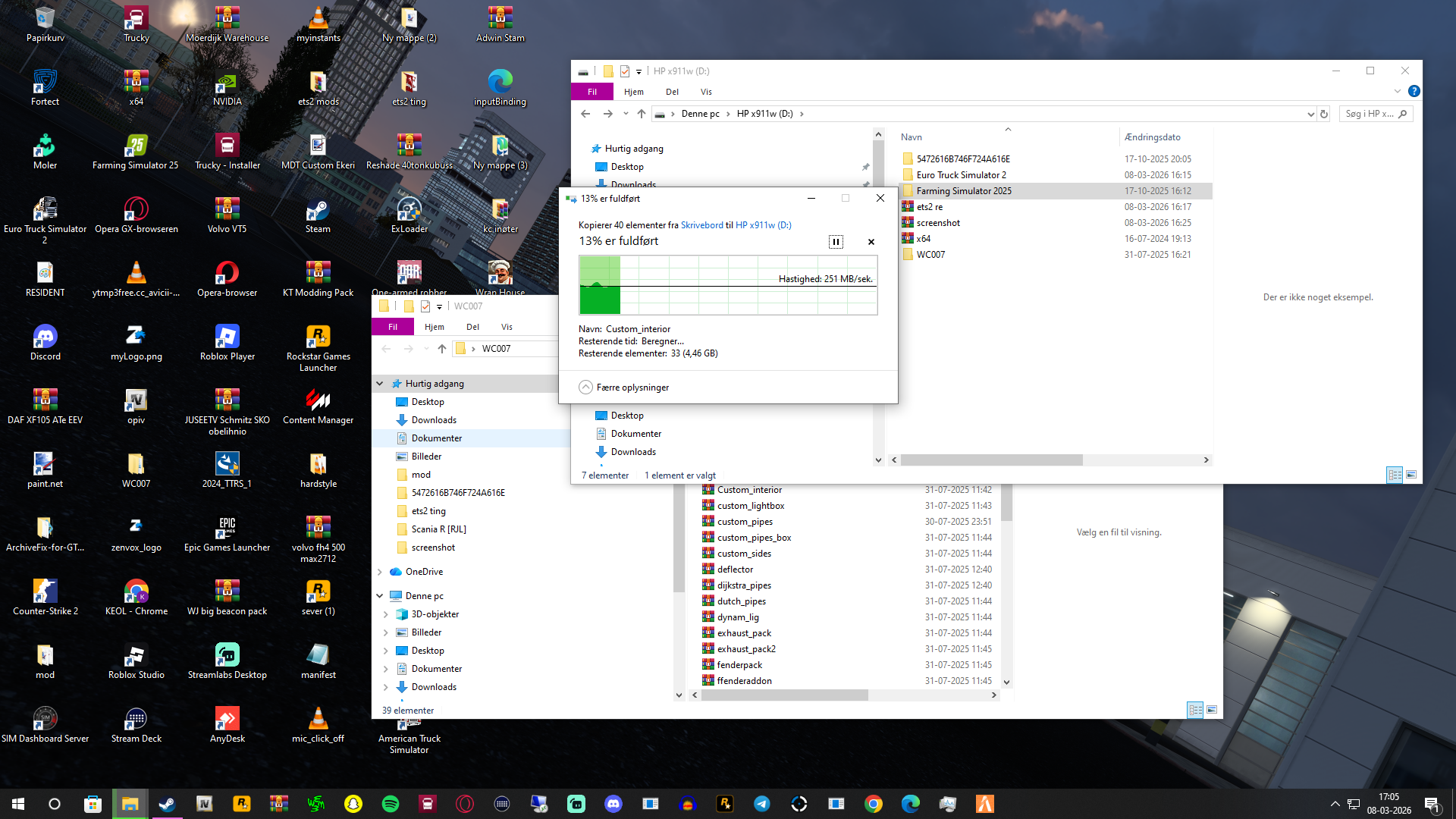Switch to large icons view in HP x911w window
The height and width of the screenshot is (819, 1456).
(1411, 475)
